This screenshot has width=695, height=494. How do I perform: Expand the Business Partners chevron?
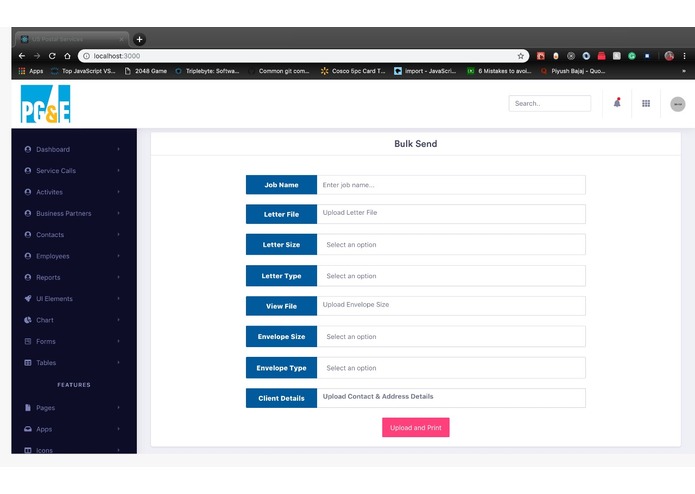coord(118,213)
